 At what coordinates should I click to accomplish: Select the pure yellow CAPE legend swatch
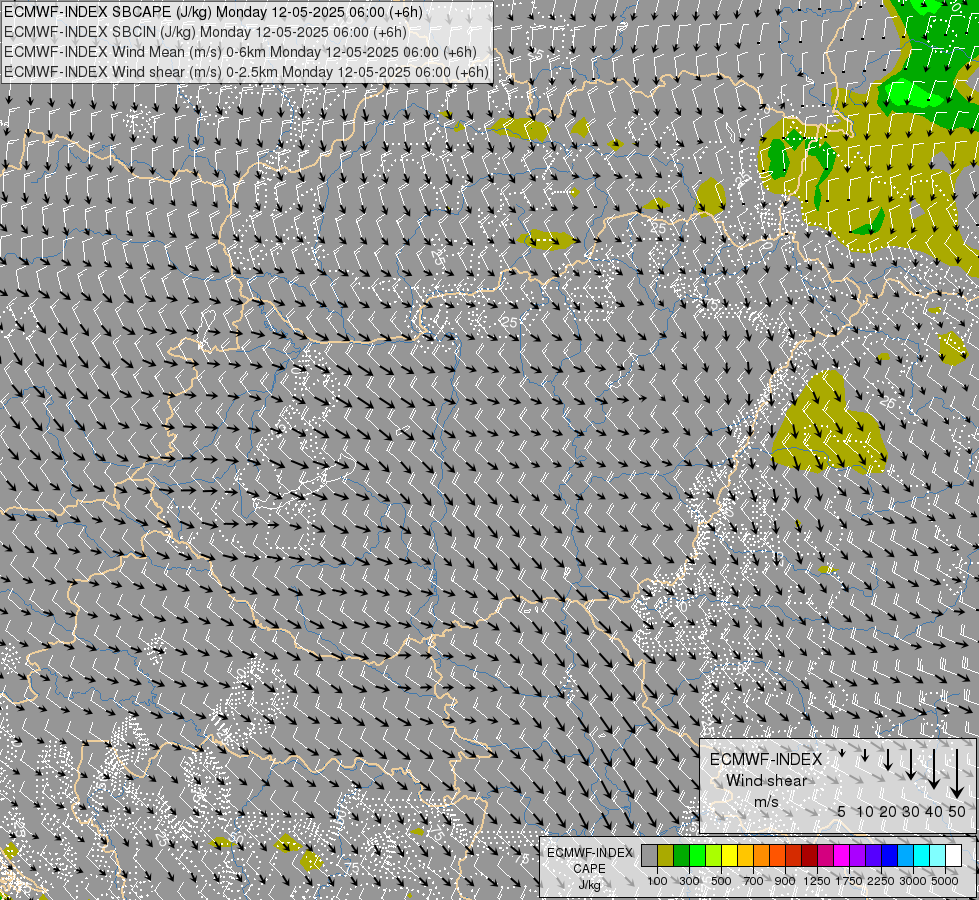coord(729,855)
